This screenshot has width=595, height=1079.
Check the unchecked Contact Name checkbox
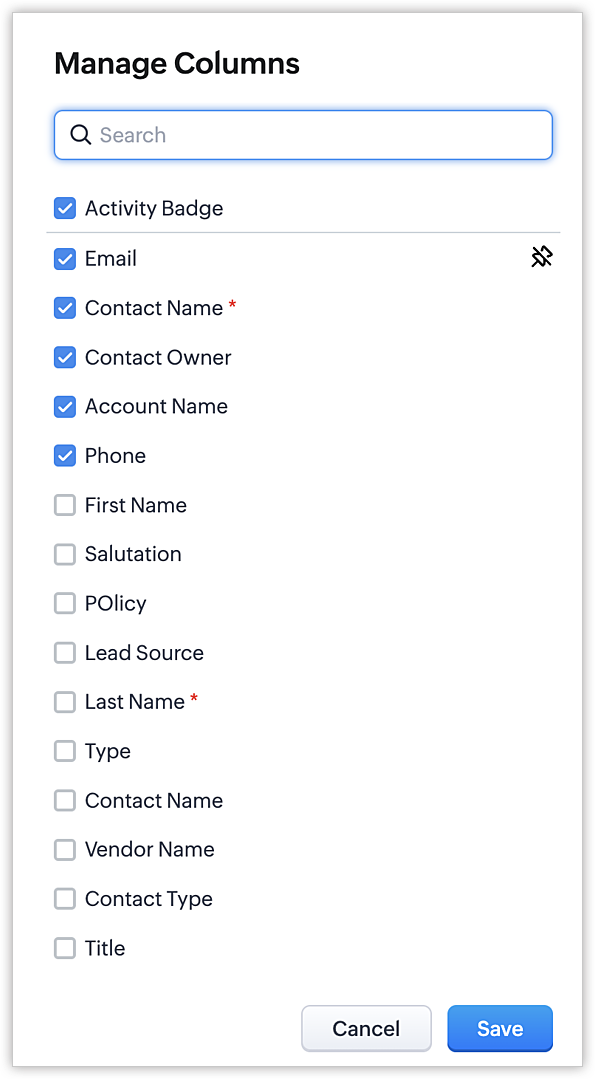[x=65, y=800]
